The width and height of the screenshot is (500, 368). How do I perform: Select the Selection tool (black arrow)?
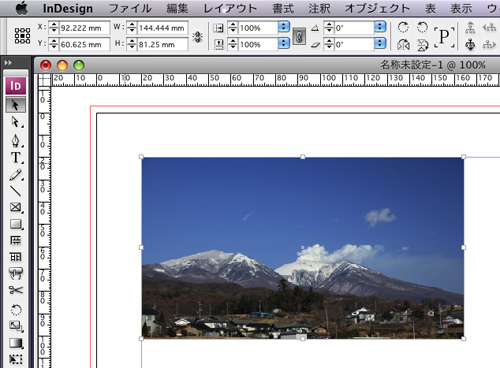15,105
